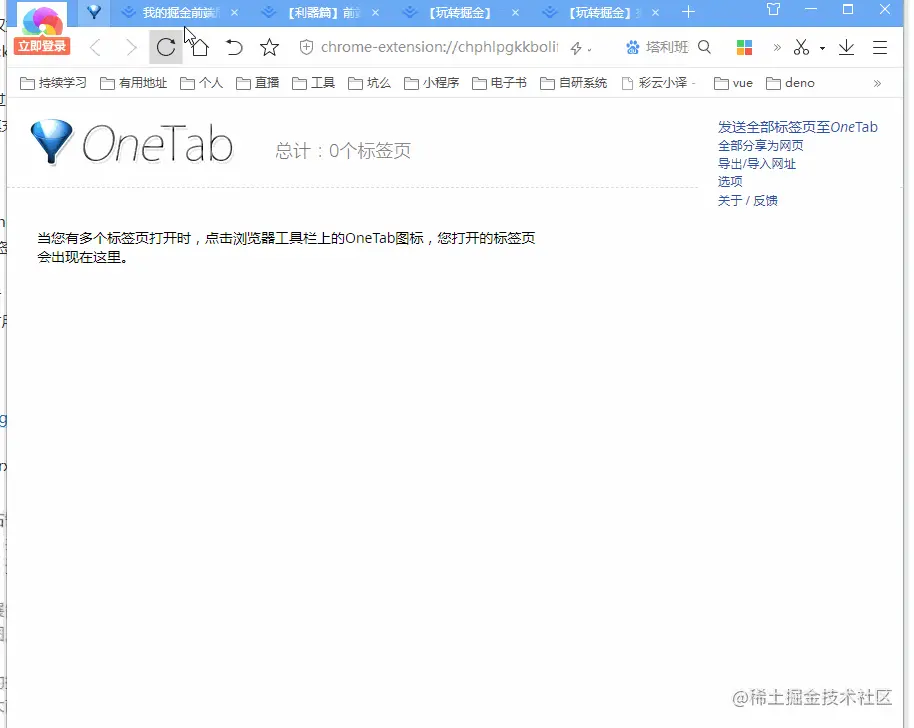
Task: Open new tab with plus button
Action: [x=688, y=12]
